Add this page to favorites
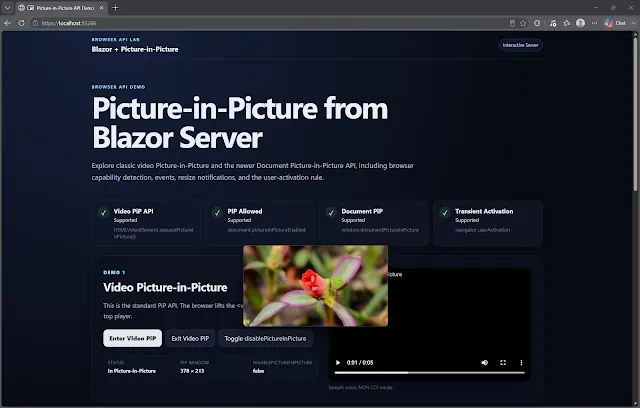 [523, 23]
